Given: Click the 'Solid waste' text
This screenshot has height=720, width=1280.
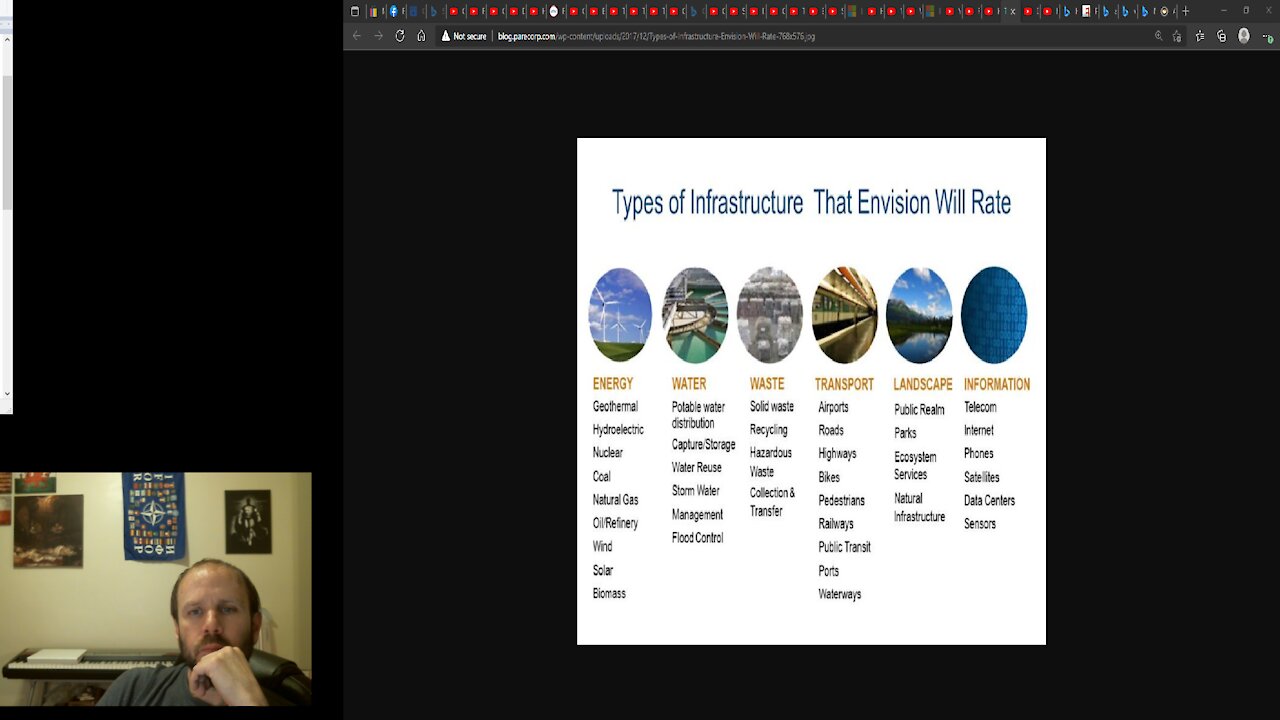Looking at the screenshot, I should (x=772, y=407).
